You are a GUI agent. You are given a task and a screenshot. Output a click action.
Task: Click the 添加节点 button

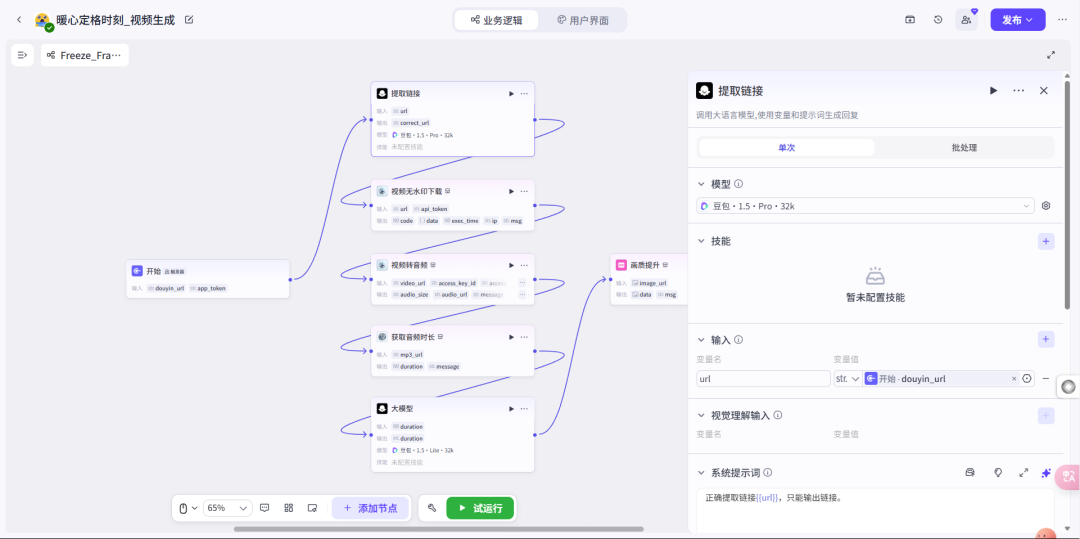coord(370,508)
